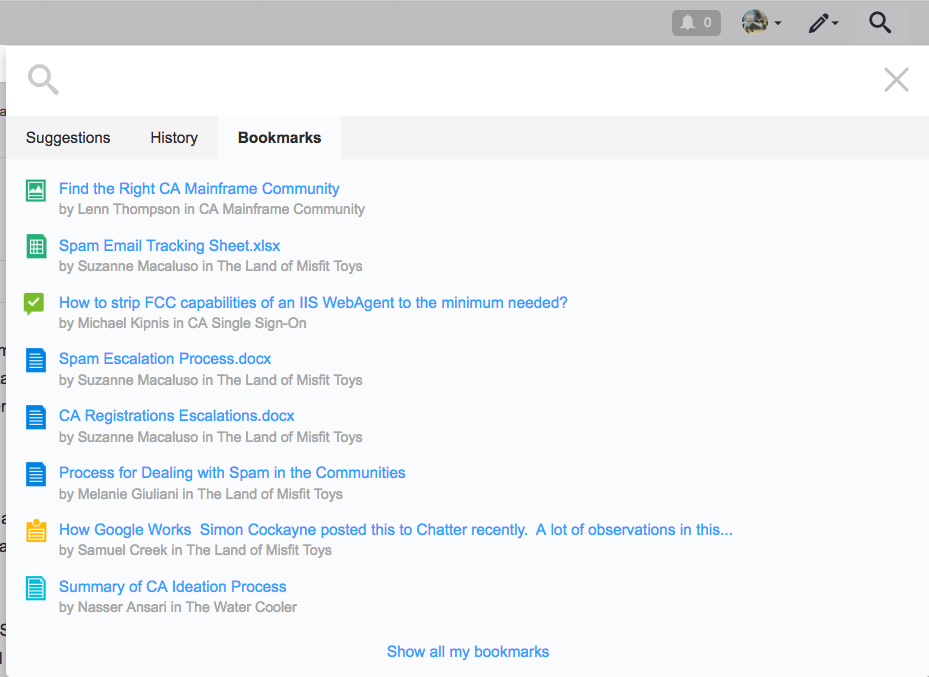Switch to the Suggestions tab

tap(68, 137)
